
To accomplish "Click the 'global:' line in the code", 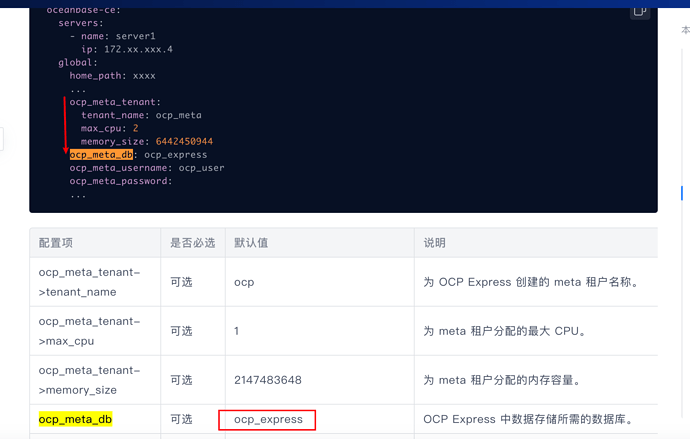I will (78, 62).
